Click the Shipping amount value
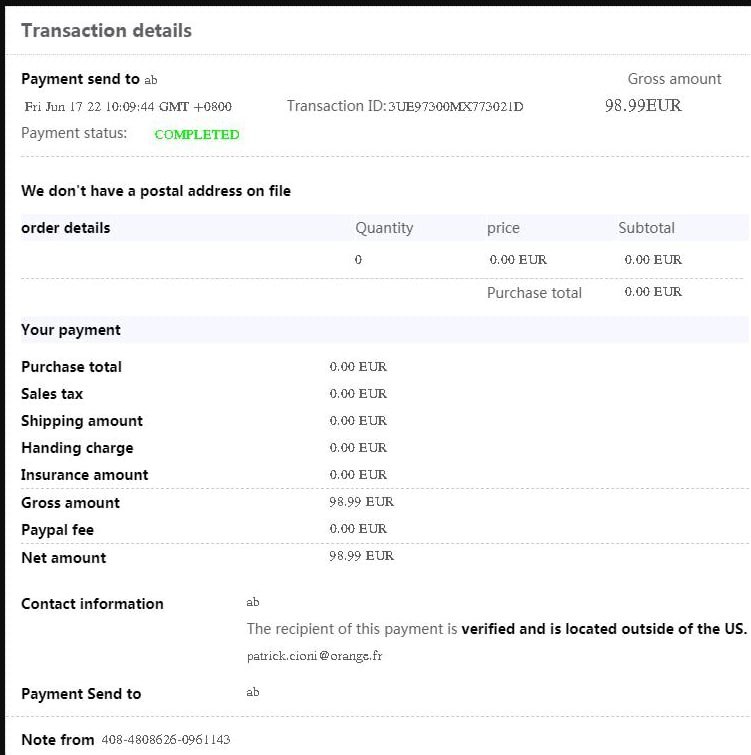Viewport: 751px width, 755px height. (x=358, y=421)
